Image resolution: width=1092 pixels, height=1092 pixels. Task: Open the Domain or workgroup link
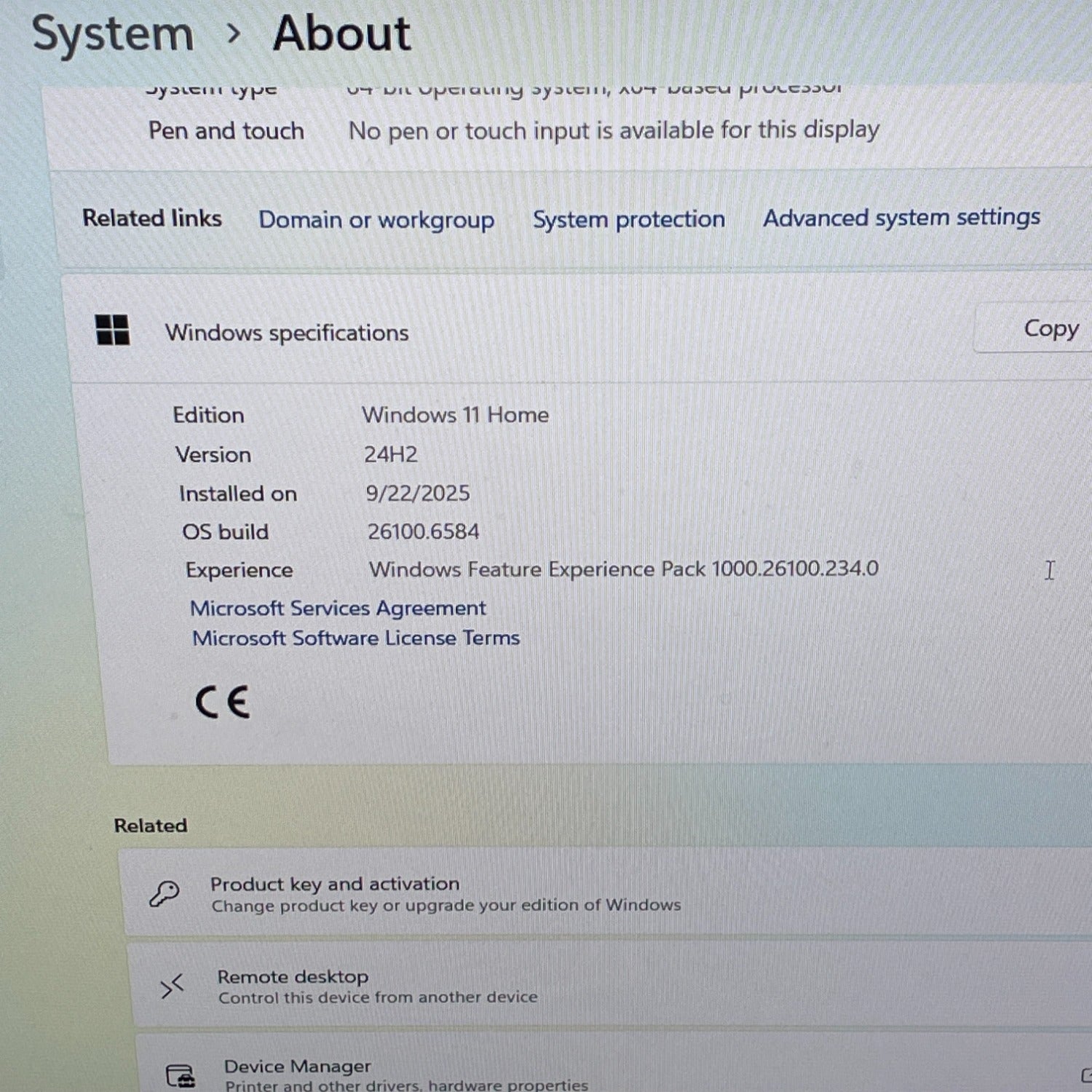point(376,220)
